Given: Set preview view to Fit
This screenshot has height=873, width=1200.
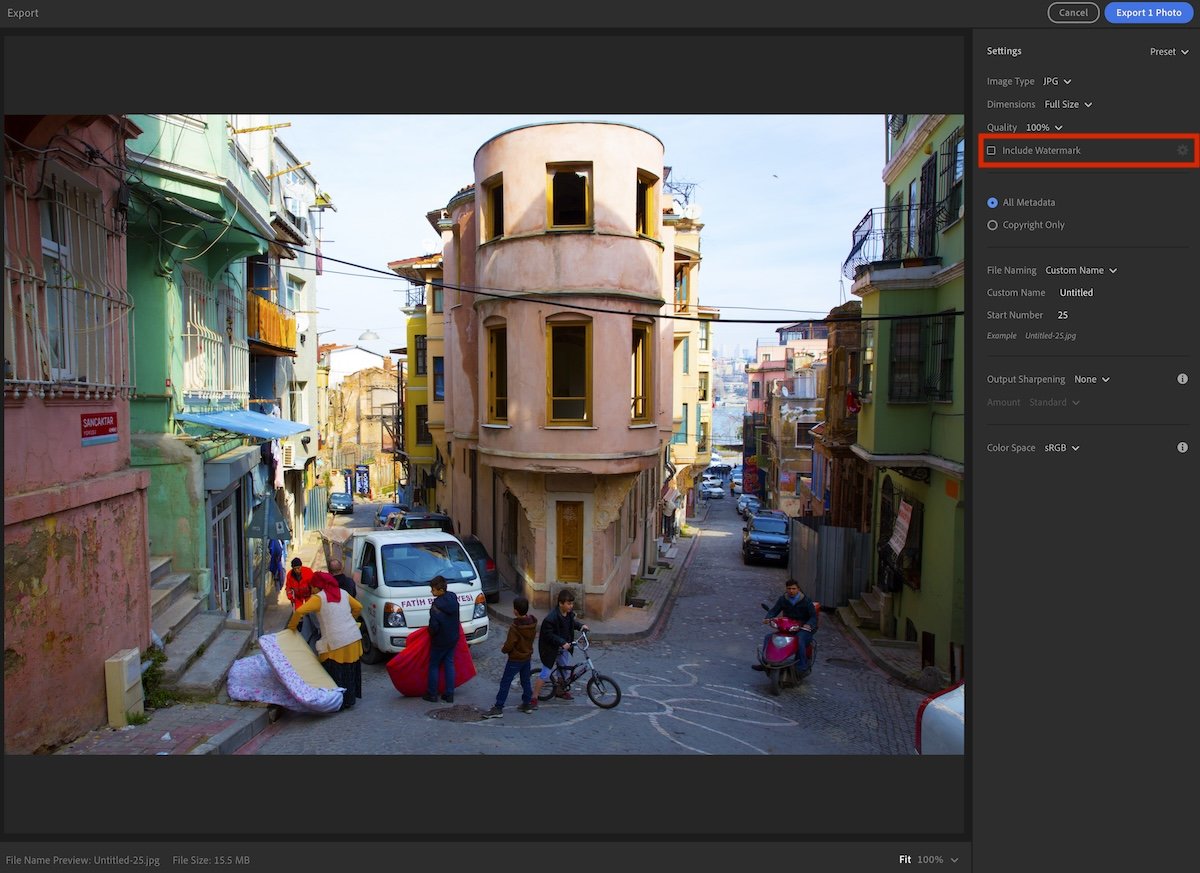Looking at the screenshot, I should click(x=904, y=859).
